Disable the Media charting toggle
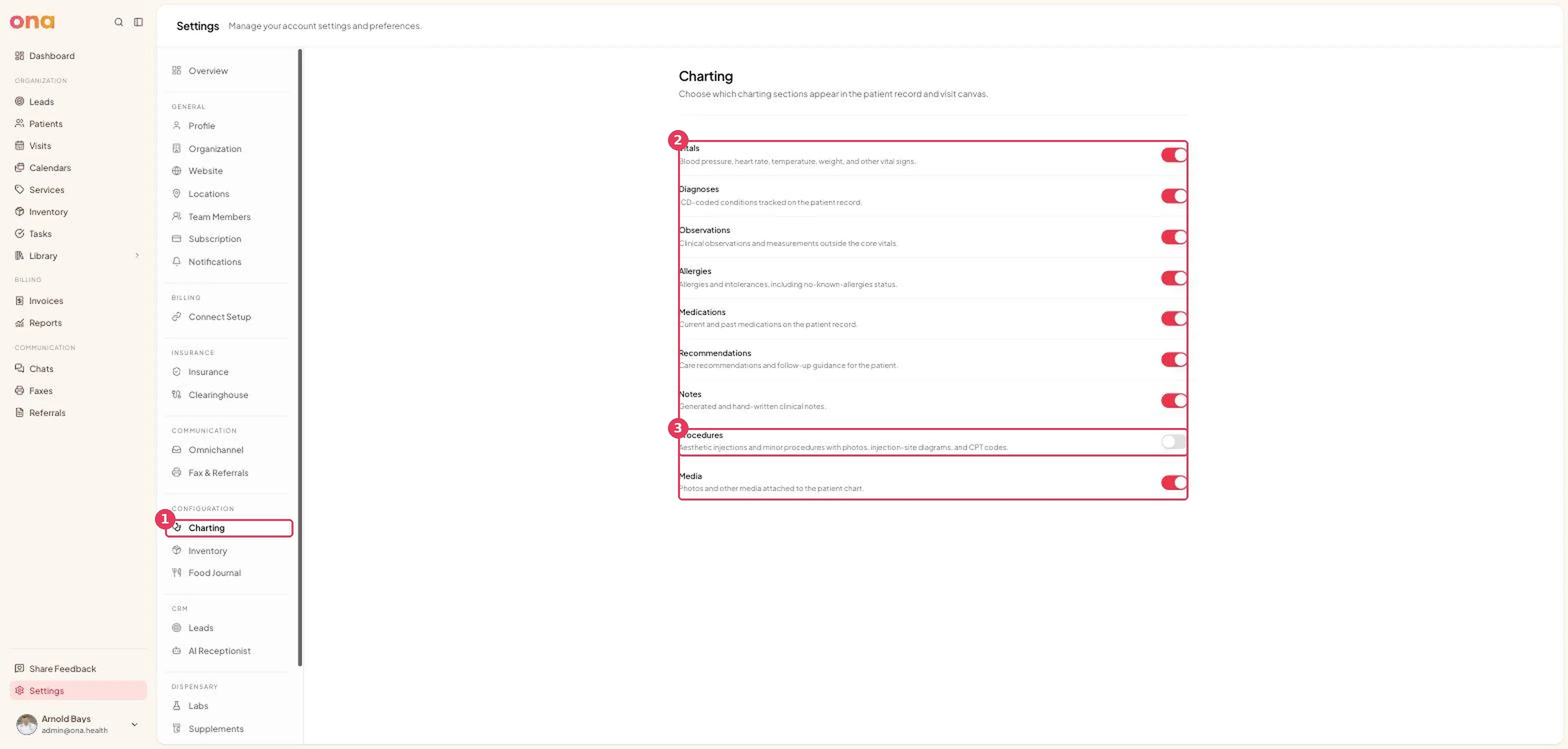 pos(1173,482)
